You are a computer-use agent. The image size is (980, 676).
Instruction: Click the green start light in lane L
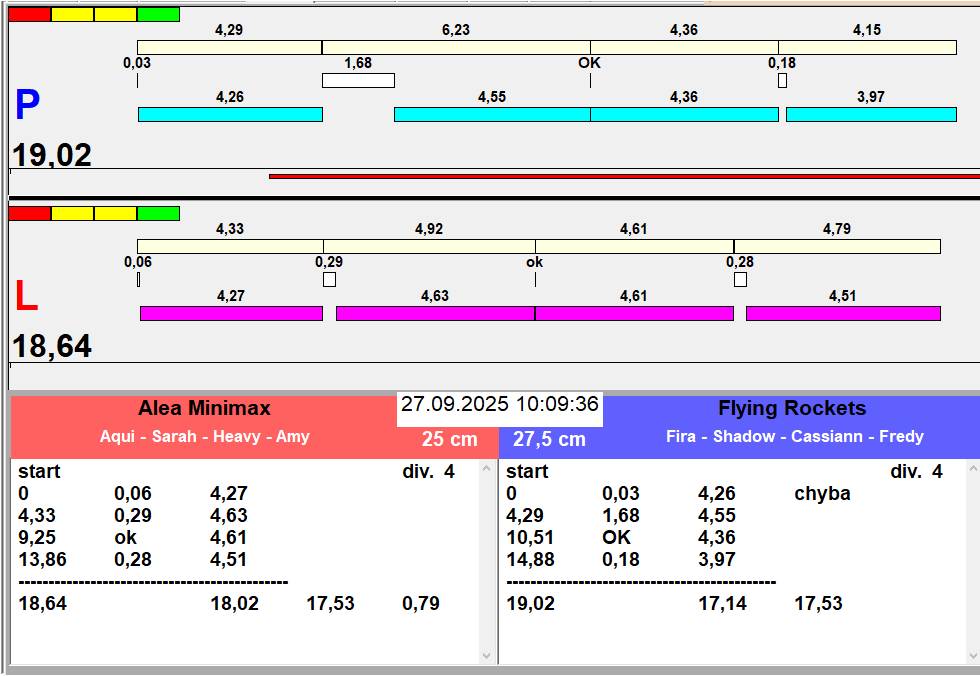pyautogui.click(x=158, y=214)
